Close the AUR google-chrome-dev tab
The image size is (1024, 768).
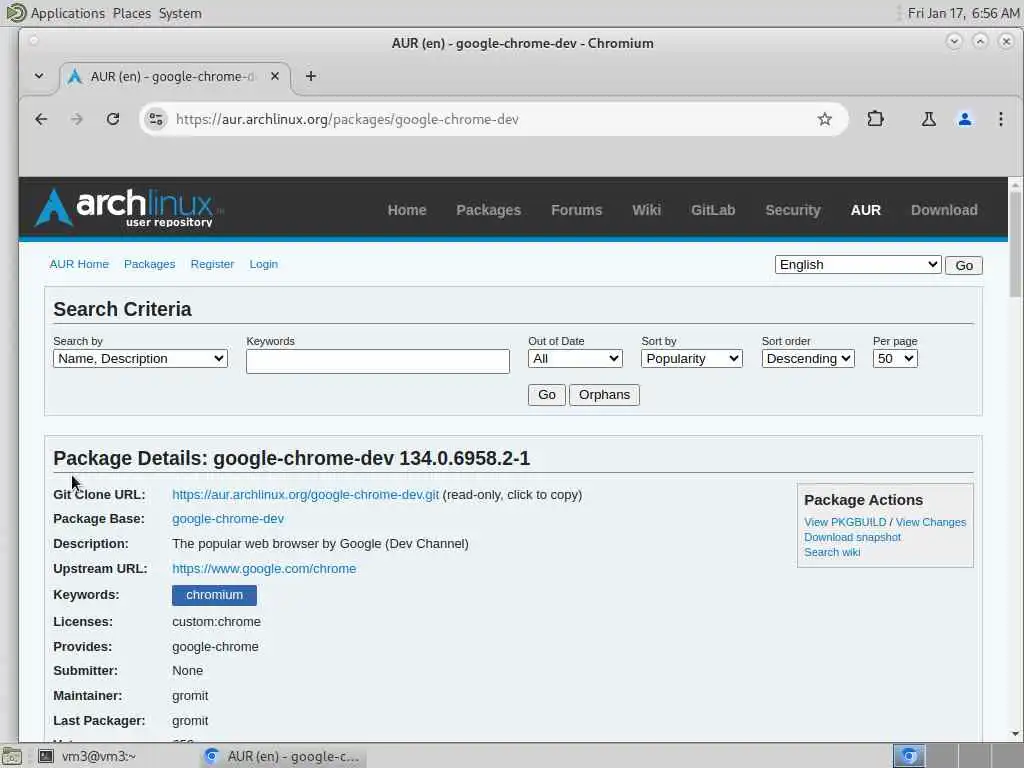[275, 76]
